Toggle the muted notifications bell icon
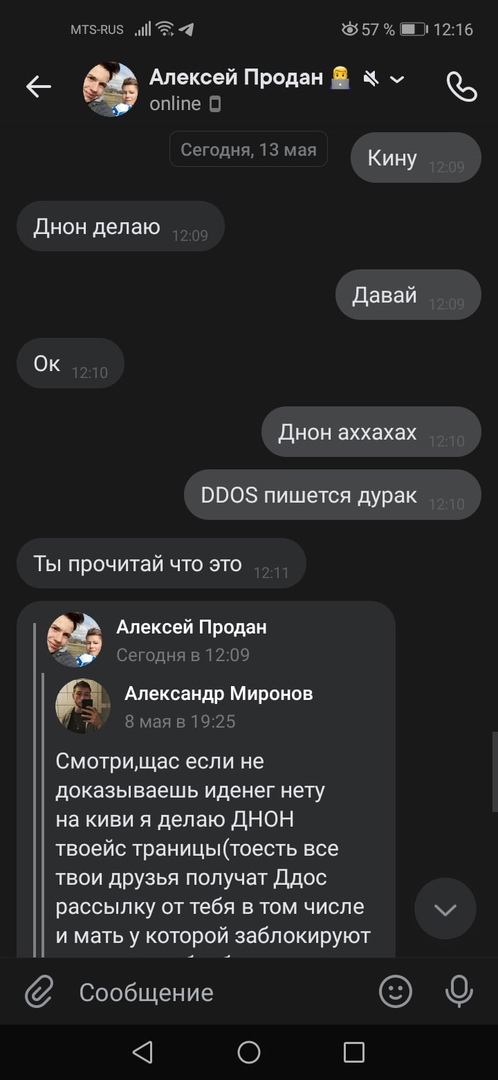Screen dimensions: 498x1080 point(371,79)
